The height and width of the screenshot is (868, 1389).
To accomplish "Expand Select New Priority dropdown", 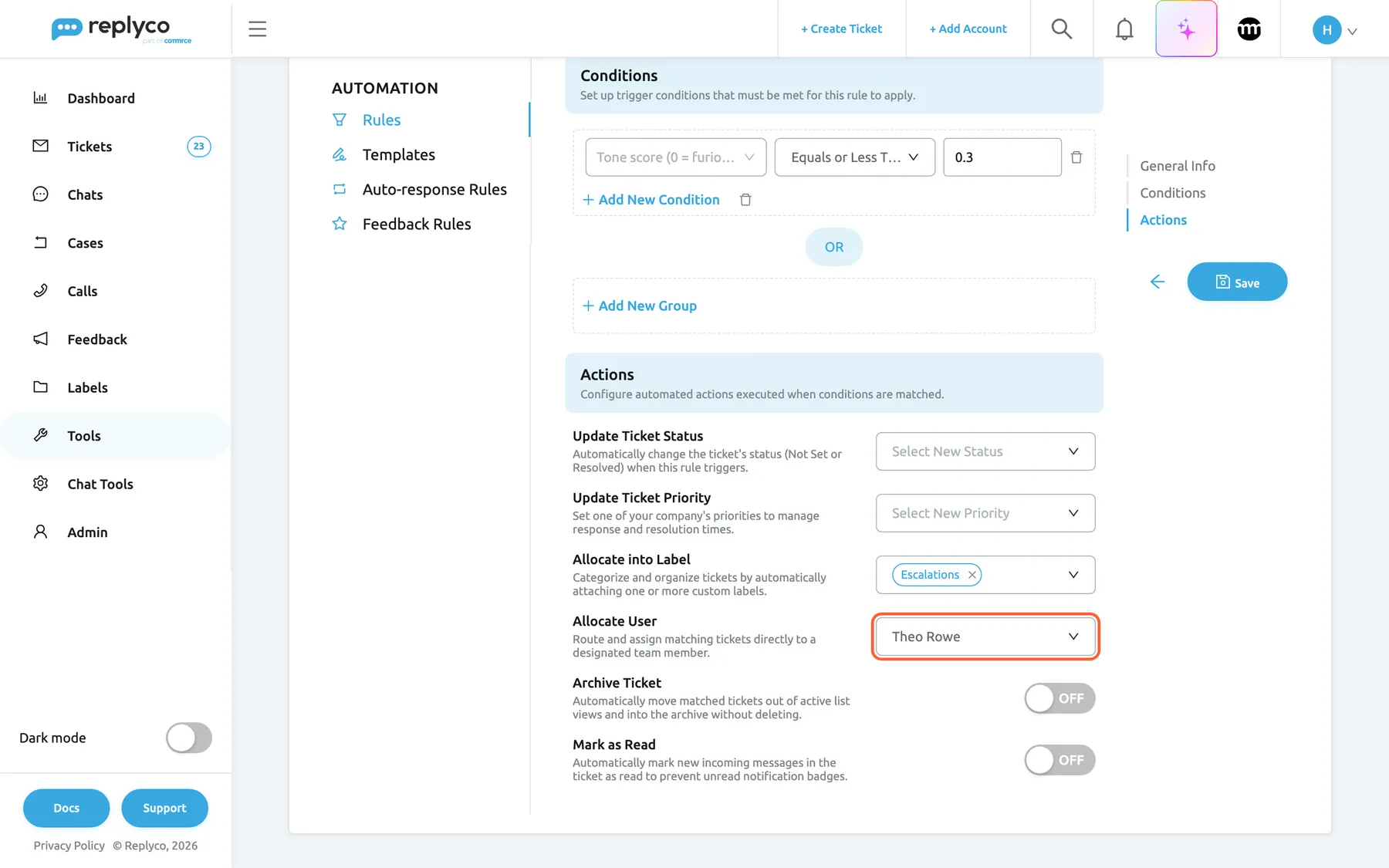I will 985,513.
